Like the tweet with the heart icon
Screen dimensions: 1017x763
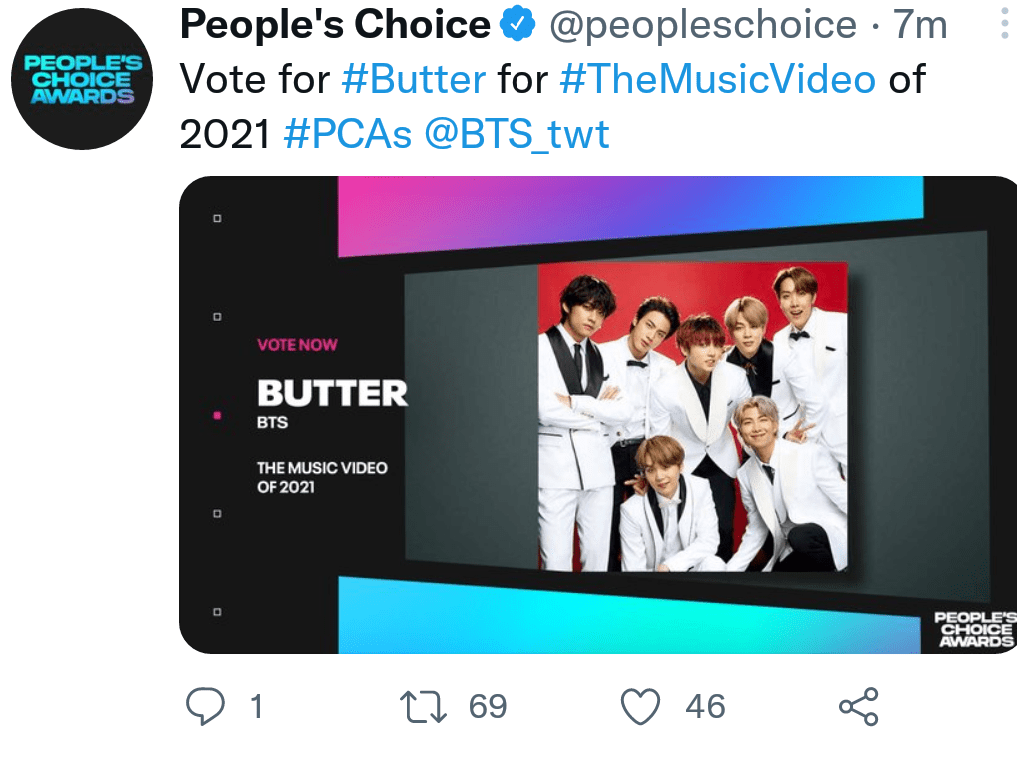[641, 707]
